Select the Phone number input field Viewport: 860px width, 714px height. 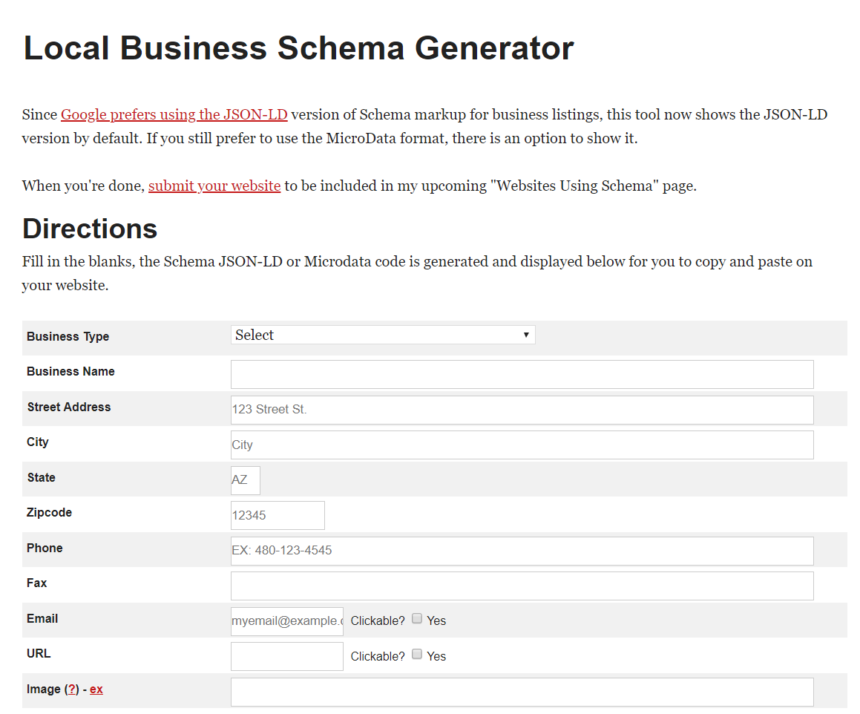point(520,550)
